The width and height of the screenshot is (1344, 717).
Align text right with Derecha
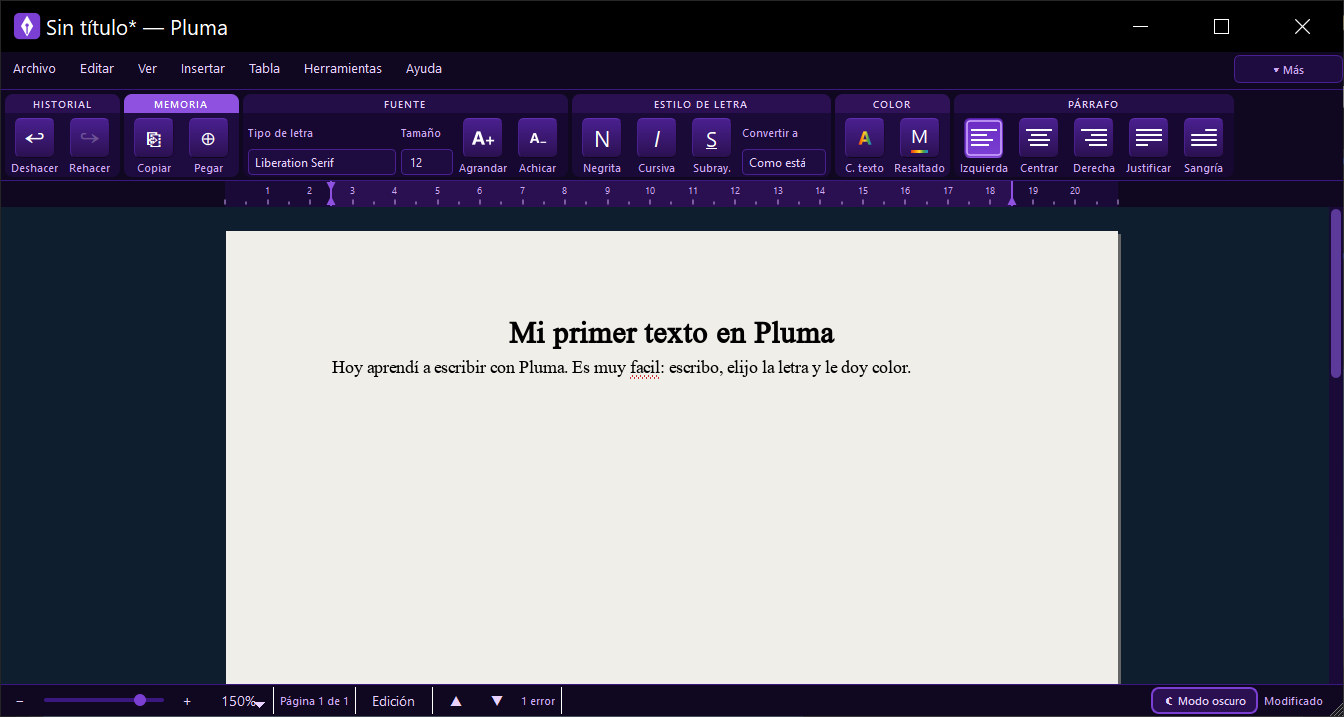[x=1093, y=138]
